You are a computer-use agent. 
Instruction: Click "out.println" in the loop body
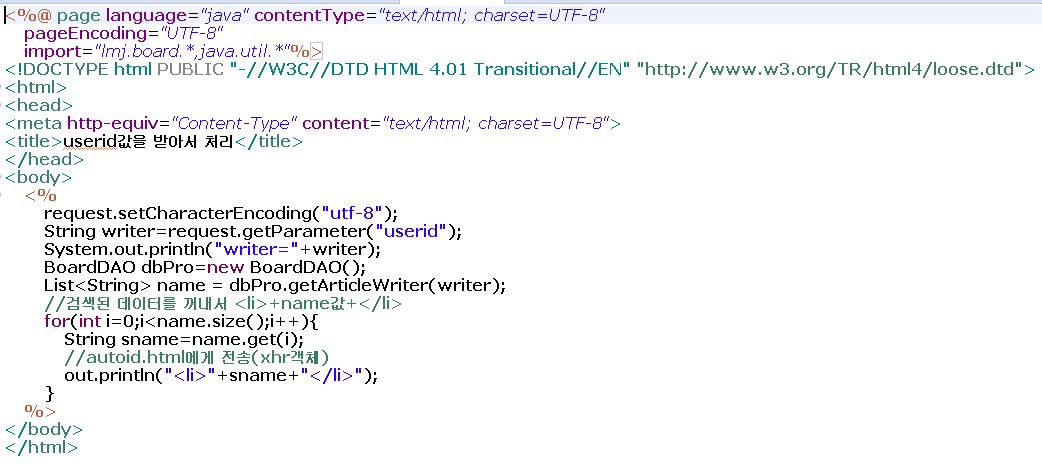coord(108,376)
